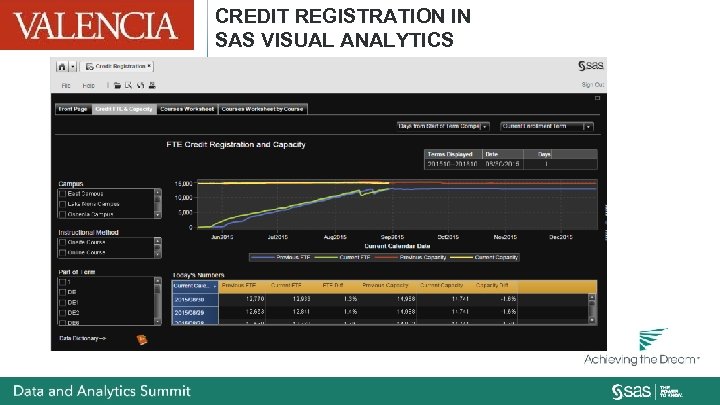The image size is (720, 405).
Task: Check the Online Course checkbox
Action: click(x=62, y=253)
